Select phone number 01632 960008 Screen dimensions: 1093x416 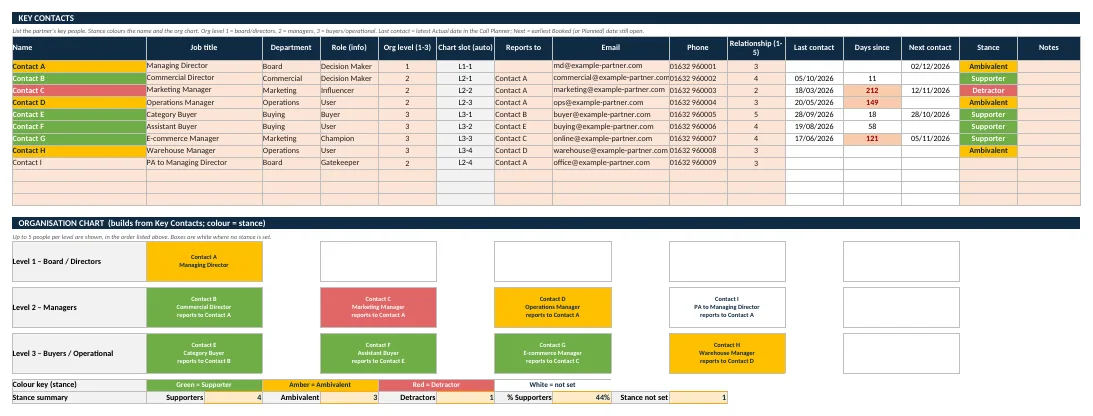pyautogui.click(x=698, y=151)
